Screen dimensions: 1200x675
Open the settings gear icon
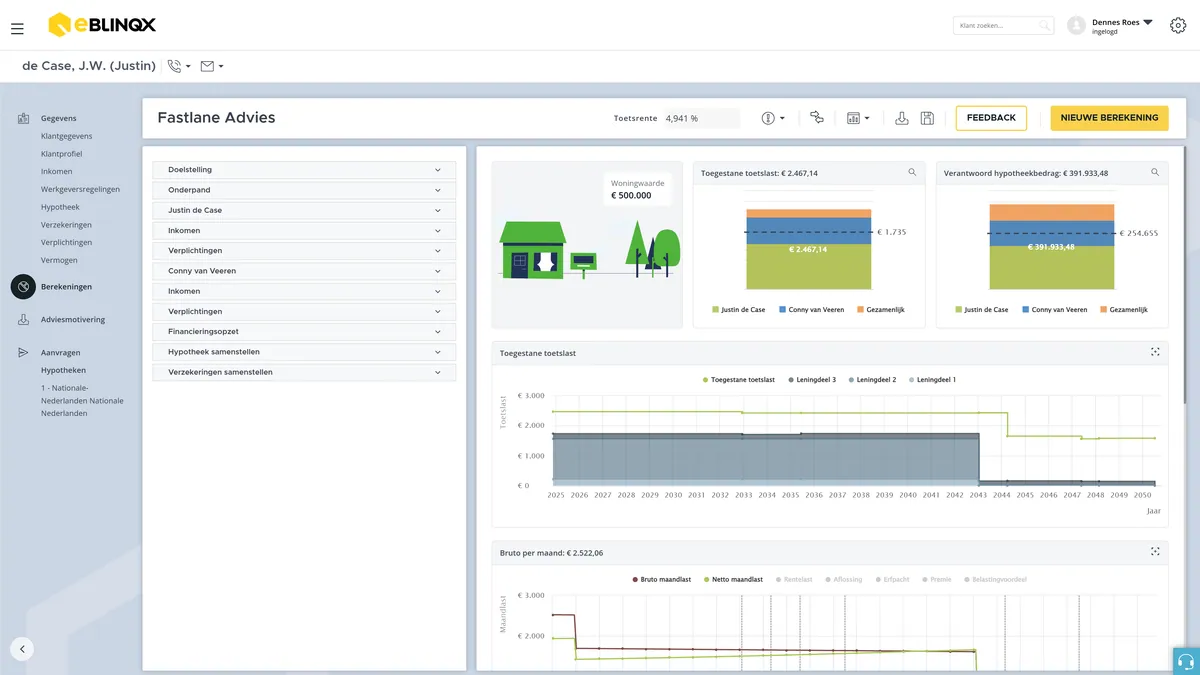(x=1178, y=26)
